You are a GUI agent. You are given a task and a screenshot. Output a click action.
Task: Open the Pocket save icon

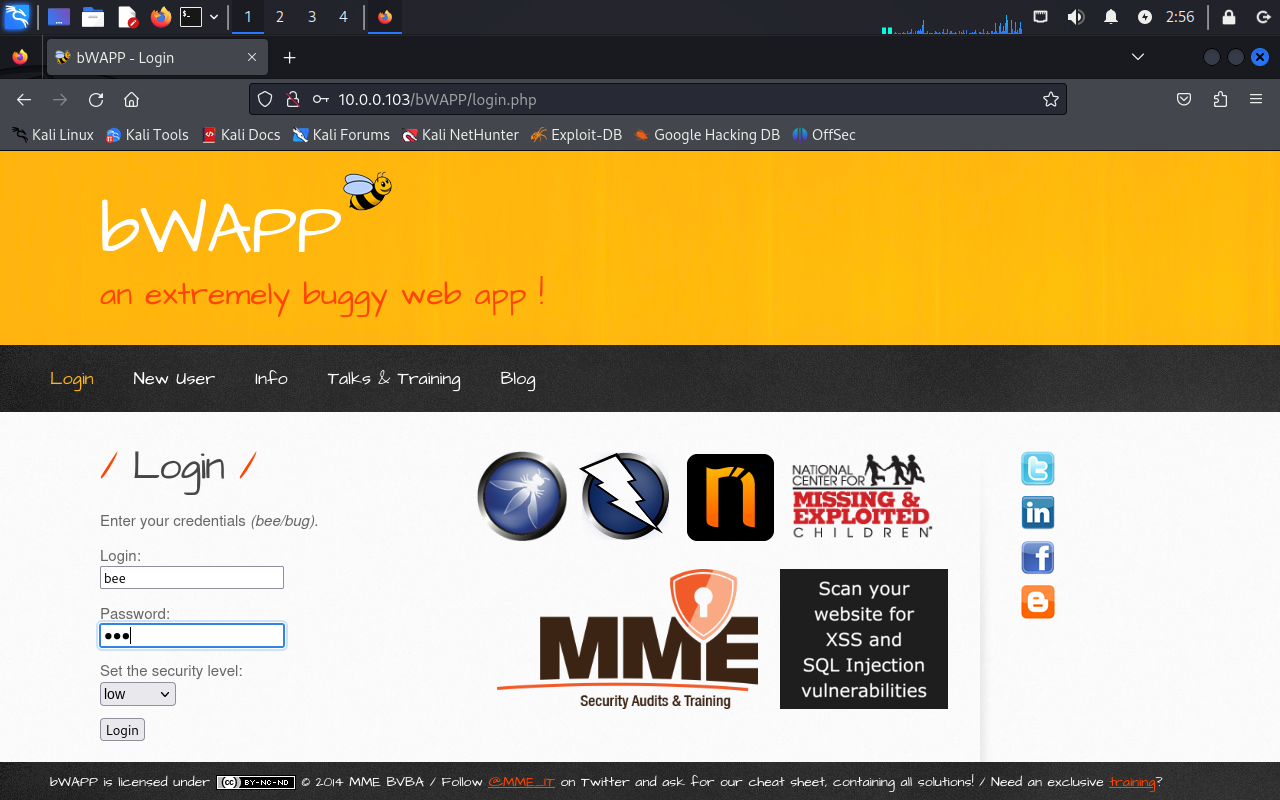point(1184,99)
